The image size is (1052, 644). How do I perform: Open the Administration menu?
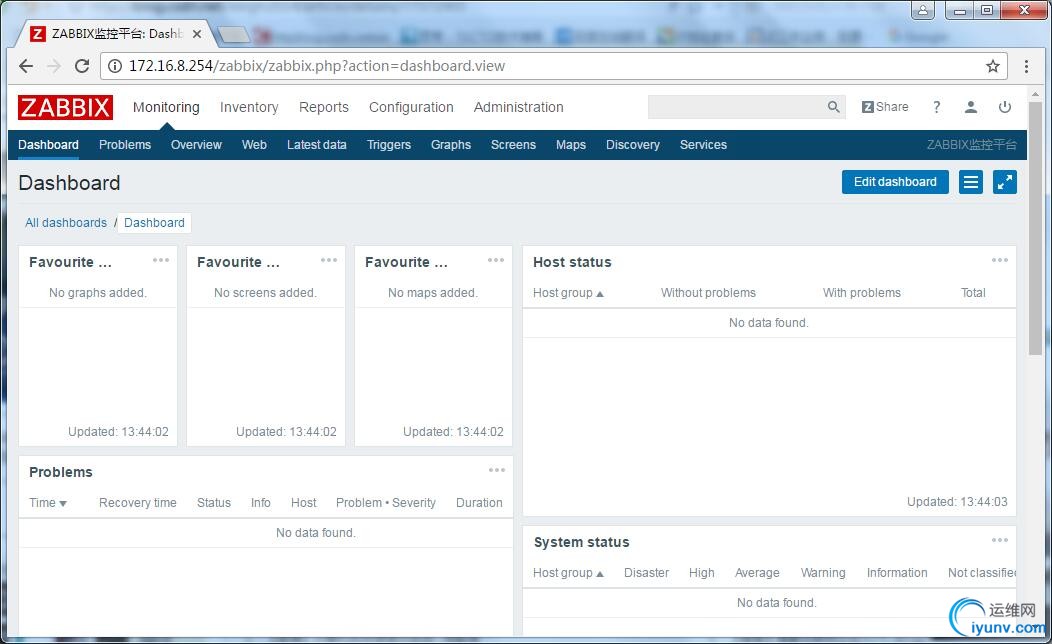coord(519,107)
